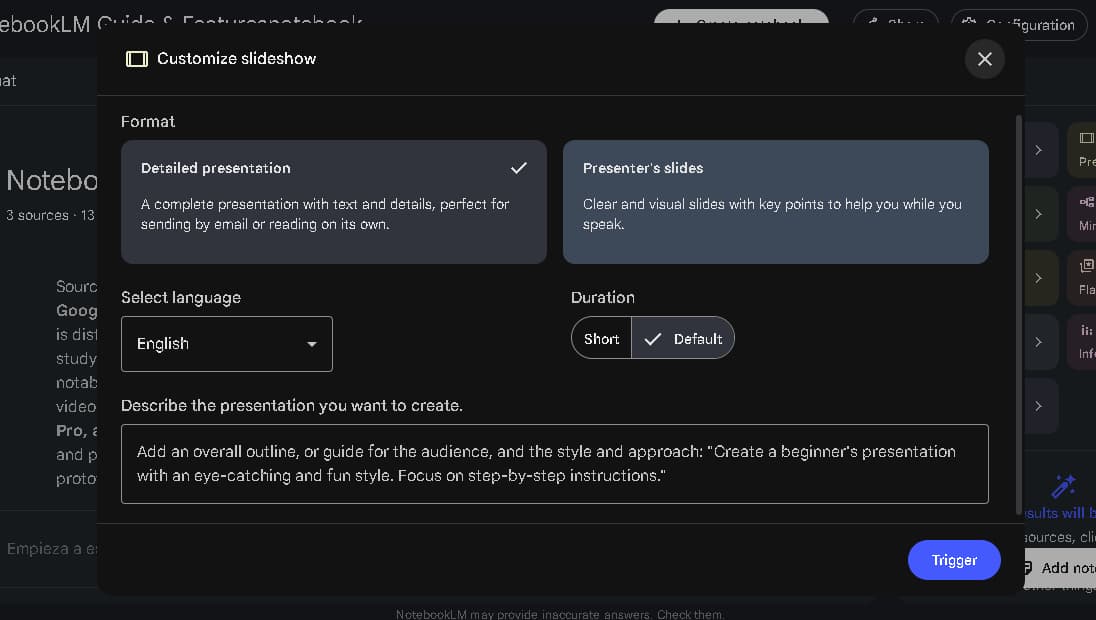Screen dimensions: 1096x620
Task: Set duration to Short
Action: click(601, 339)
